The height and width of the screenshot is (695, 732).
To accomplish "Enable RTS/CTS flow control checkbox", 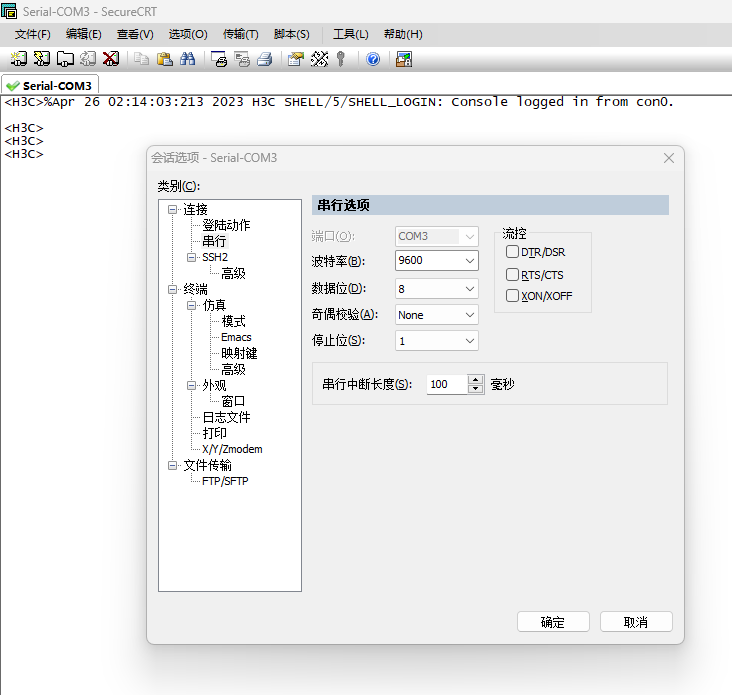I will click(x=512, y=274).
